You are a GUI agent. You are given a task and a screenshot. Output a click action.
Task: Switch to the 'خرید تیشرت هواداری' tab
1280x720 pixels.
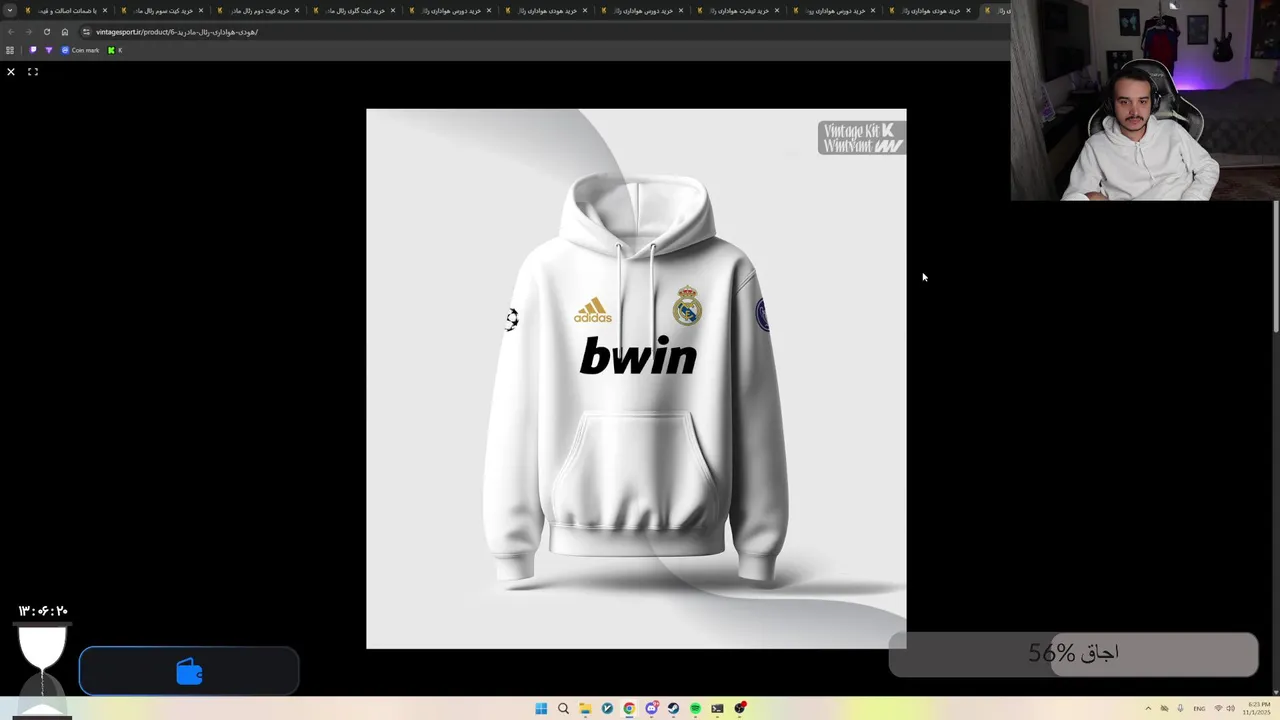[736, 11]
